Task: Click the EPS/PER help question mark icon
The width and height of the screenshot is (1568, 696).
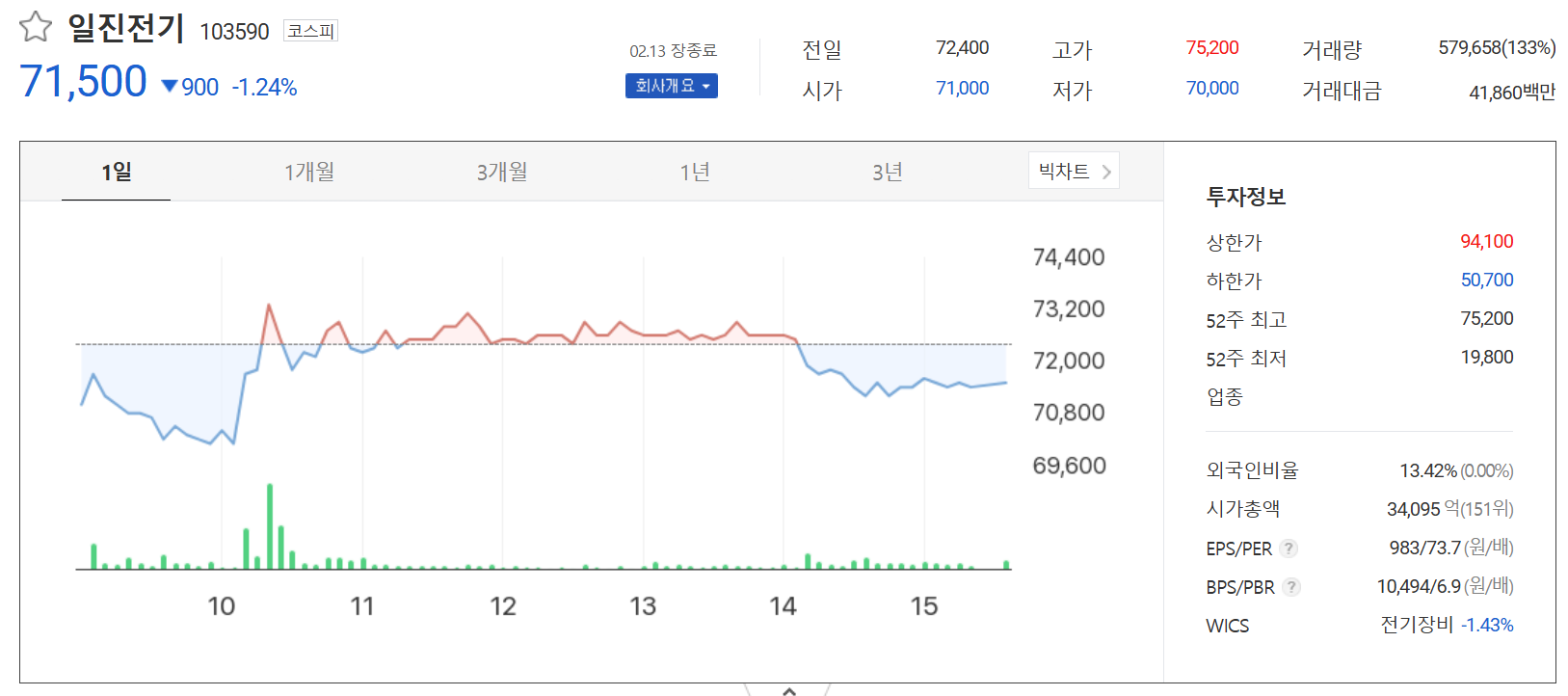Action: 1289,549
